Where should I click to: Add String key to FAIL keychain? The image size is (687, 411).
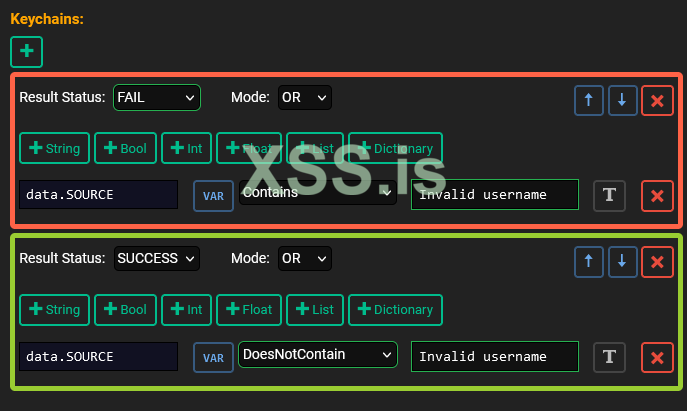54,148
